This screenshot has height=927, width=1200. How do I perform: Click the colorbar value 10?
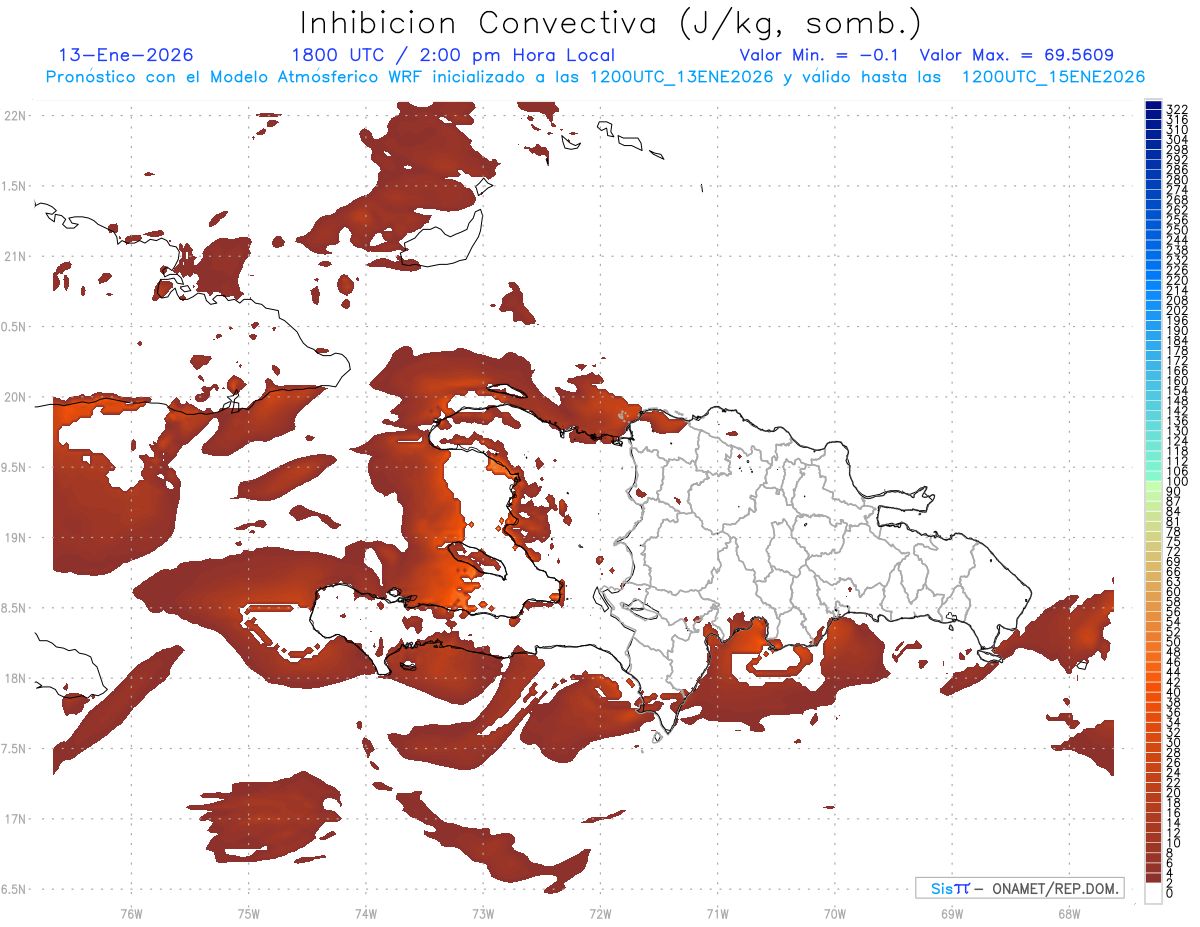click(1173, 843)
